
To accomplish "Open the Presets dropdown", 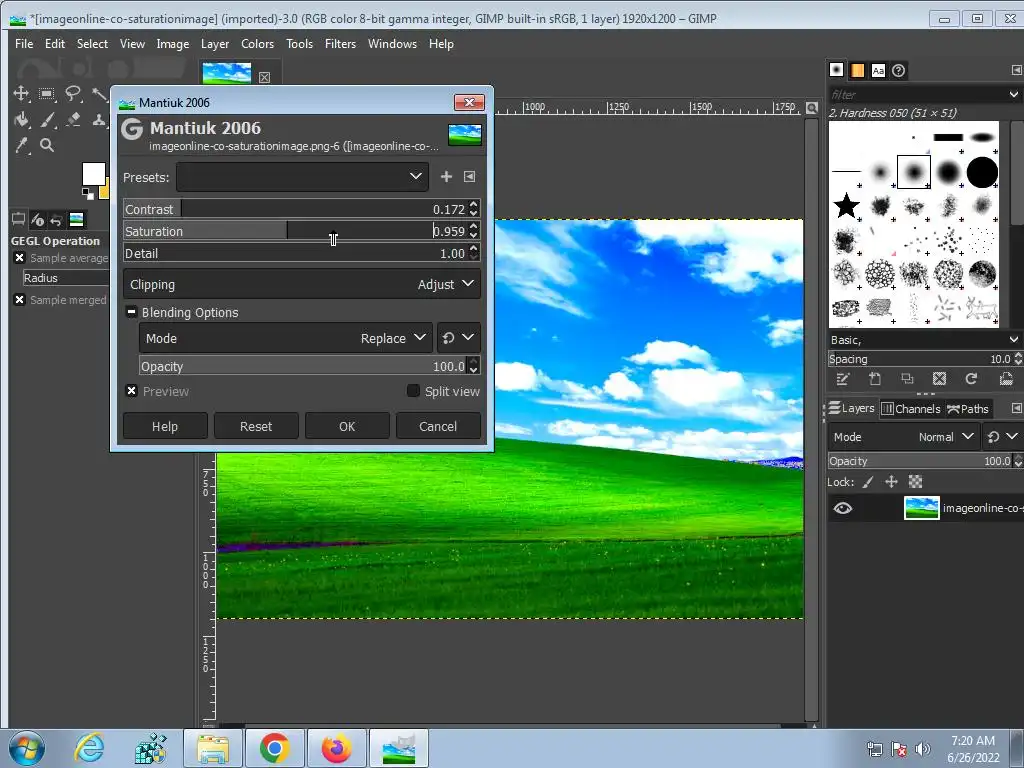I will coord(302,177).
